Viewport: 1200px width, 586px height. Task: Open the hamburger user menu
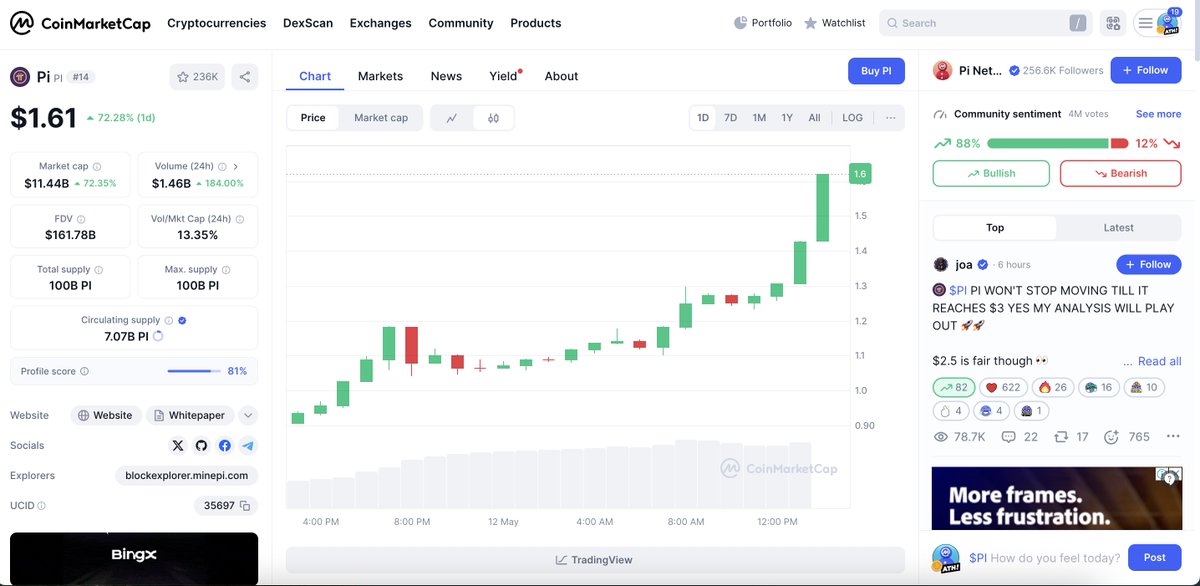click(1146, 23)
